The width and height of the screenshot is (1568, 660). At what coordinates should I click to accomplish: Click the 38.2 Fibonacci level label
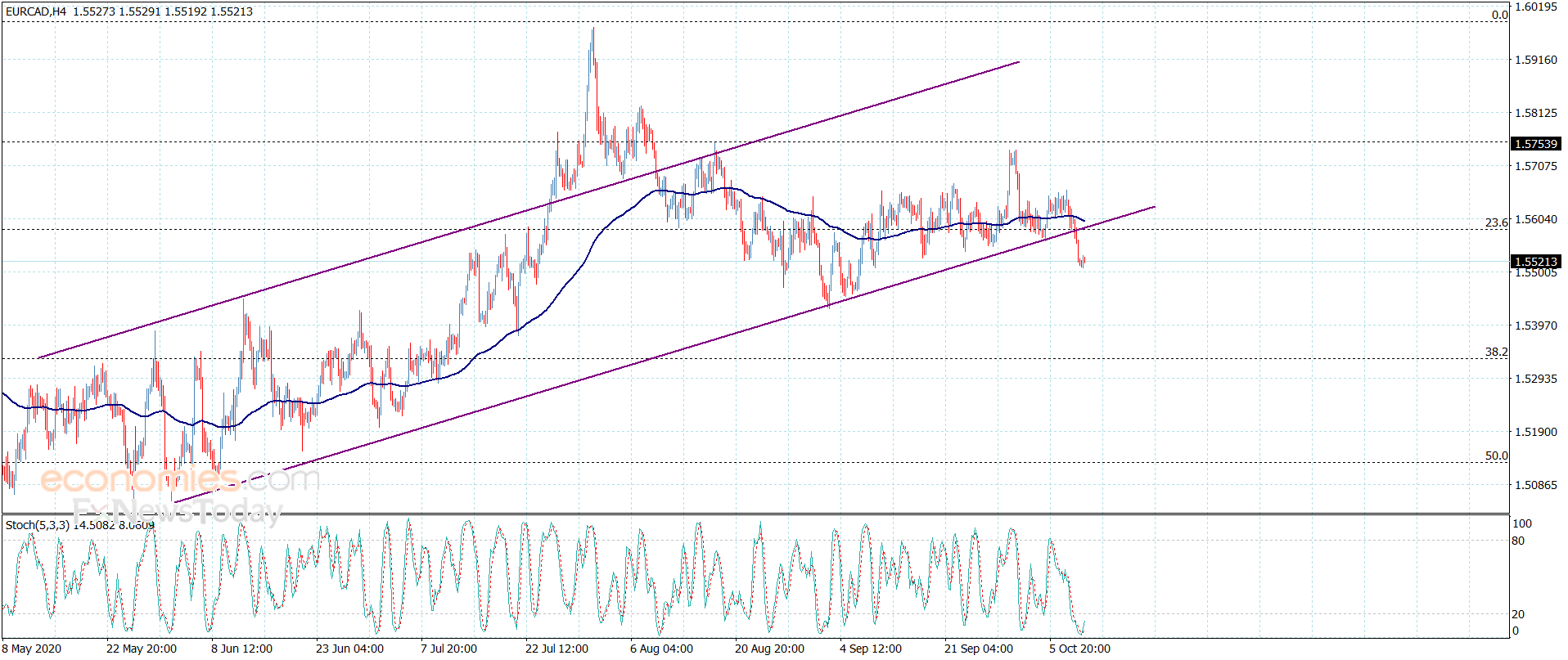tap(1496, 352)
